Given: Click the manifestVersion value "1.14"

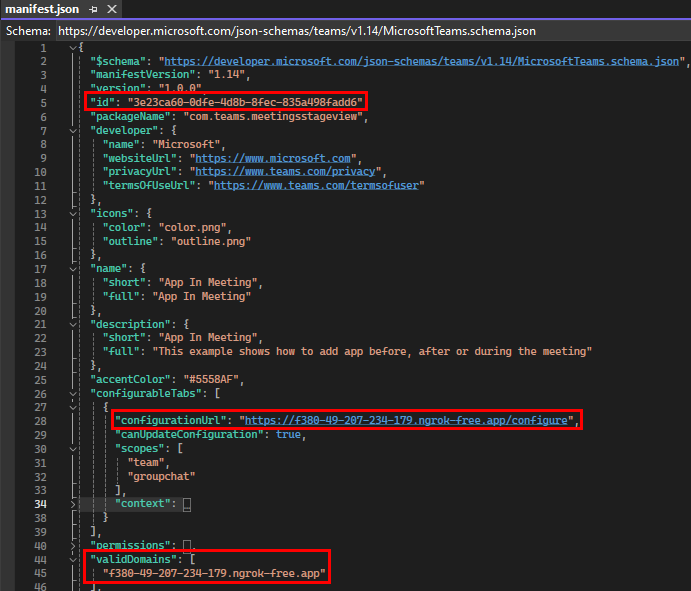Looking at the screenshot, I should (x=227, y=74).
